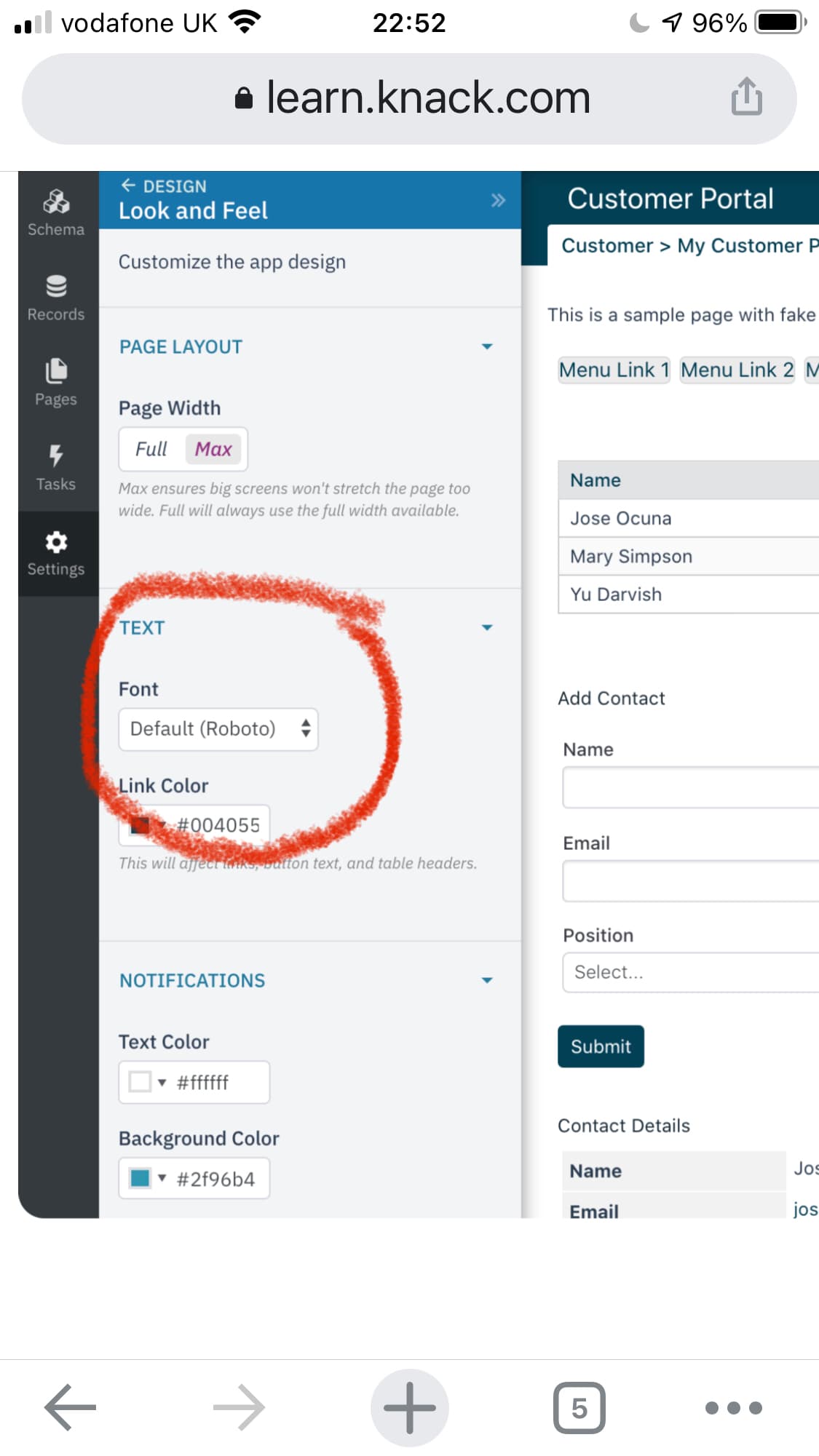The width and height of the screenshot is (819, 1456).
Task: Open the browser tab switcher showing 5
Action: [x=579, y=1407]
